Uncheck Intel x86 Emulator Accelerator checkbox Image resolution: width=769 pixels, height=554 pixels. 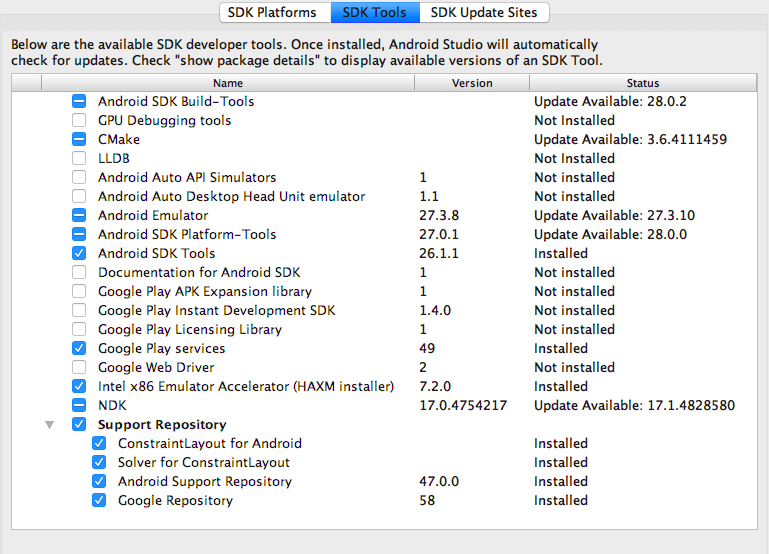click(79, 386)
